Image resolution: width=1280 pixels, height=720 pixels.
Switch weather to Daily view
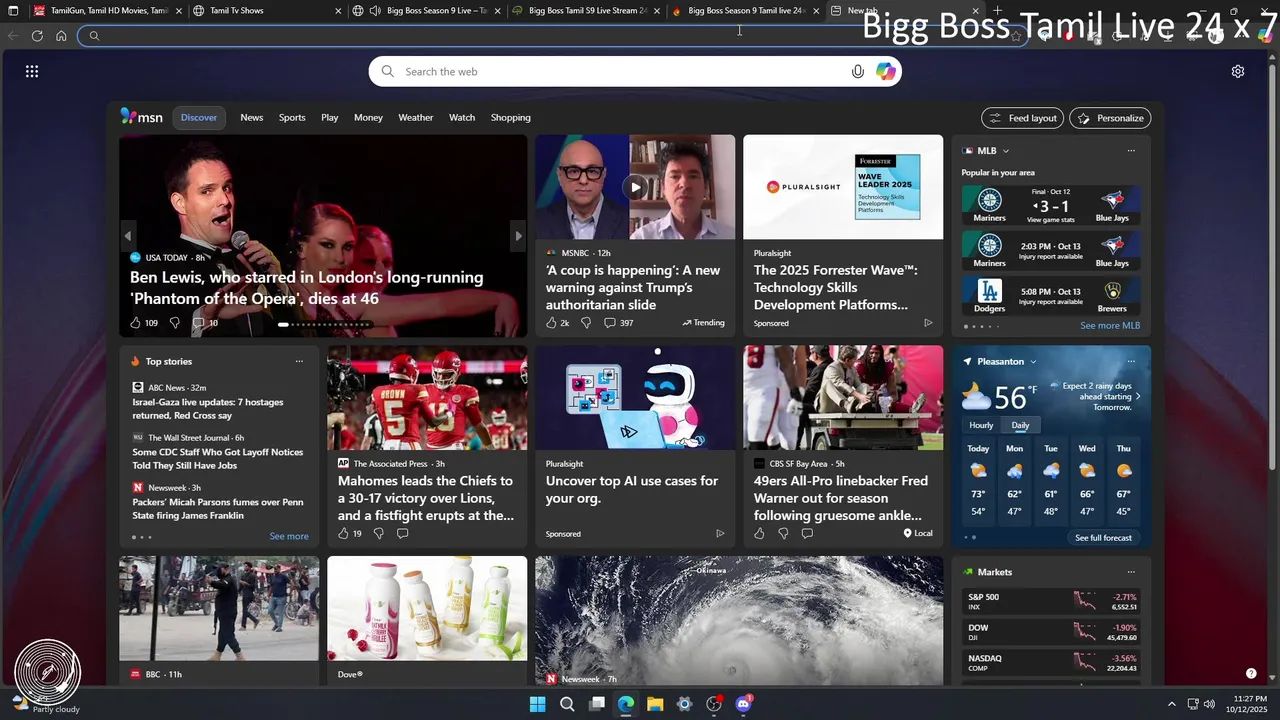(1020, 425)
